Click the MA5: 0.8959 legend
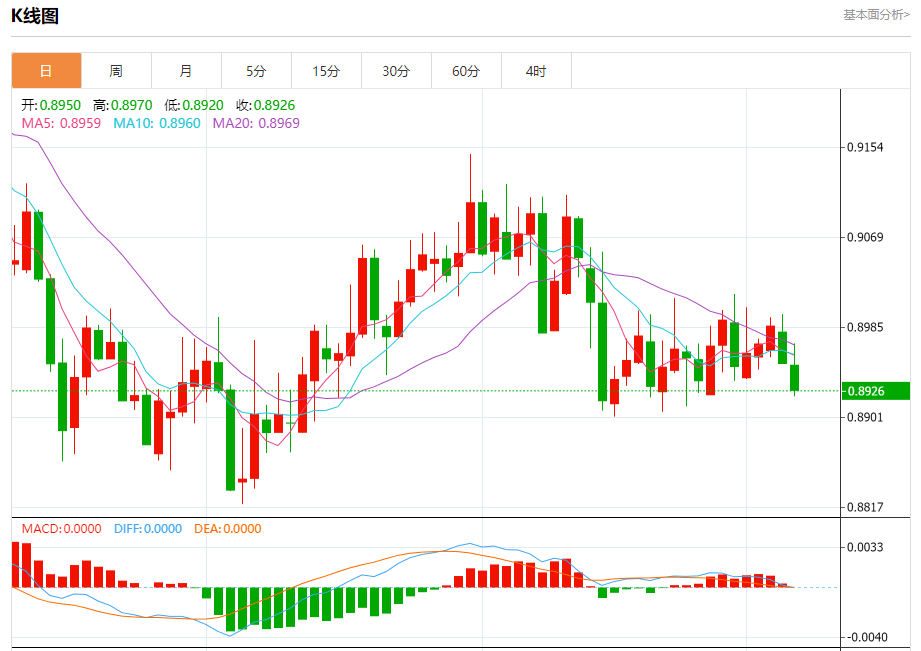Screen dimensions: 921x651 tap(61, 123)
